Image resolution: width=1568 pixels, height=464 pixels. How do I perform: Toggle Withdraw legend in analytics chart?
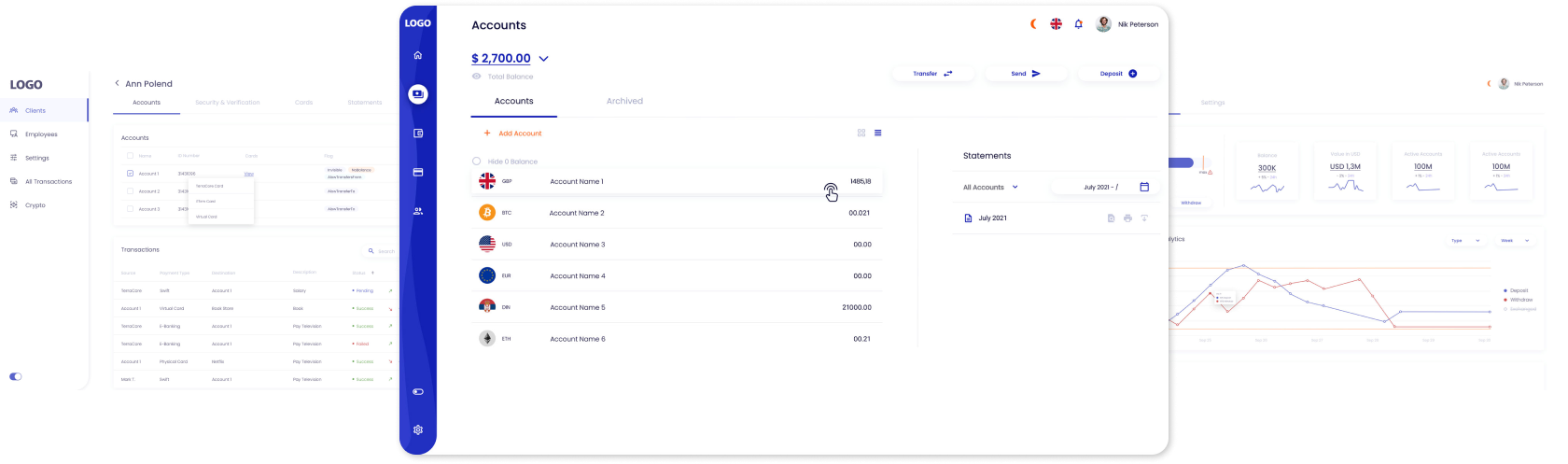(x=1519, y=300)
